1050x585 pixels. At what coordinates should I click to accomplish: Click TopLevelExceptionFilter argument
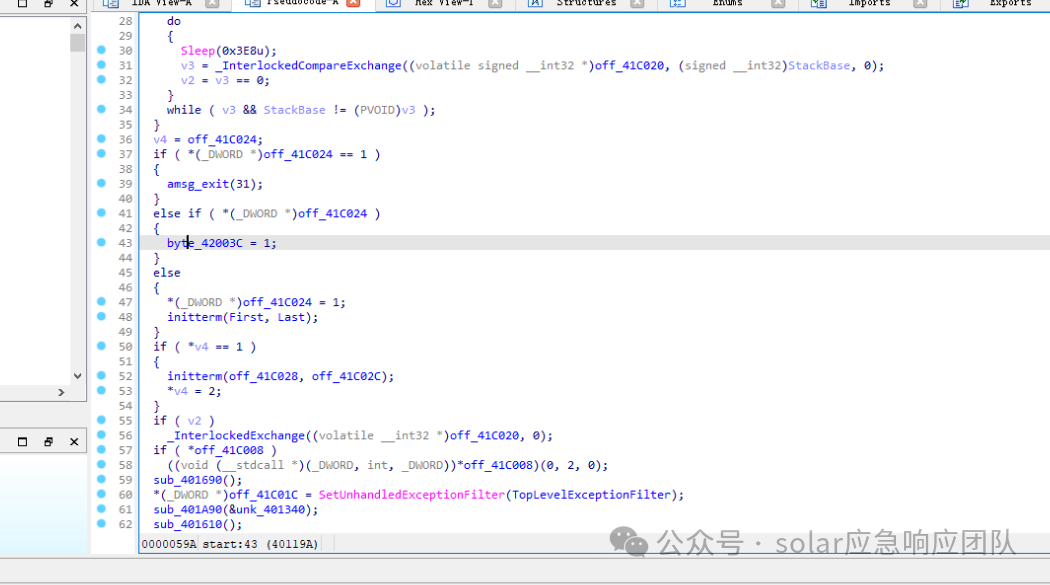click(591, 495)
